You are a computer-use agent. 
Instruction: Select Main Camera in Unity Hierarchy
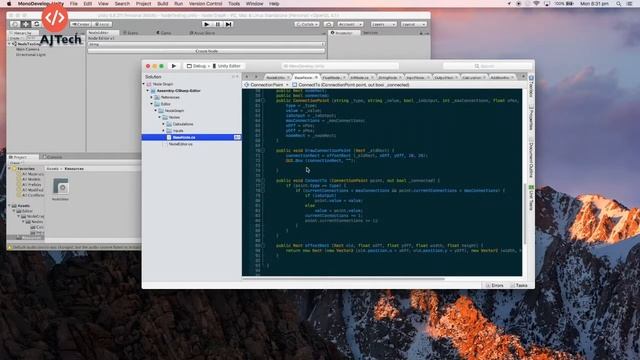click(28, 49)
